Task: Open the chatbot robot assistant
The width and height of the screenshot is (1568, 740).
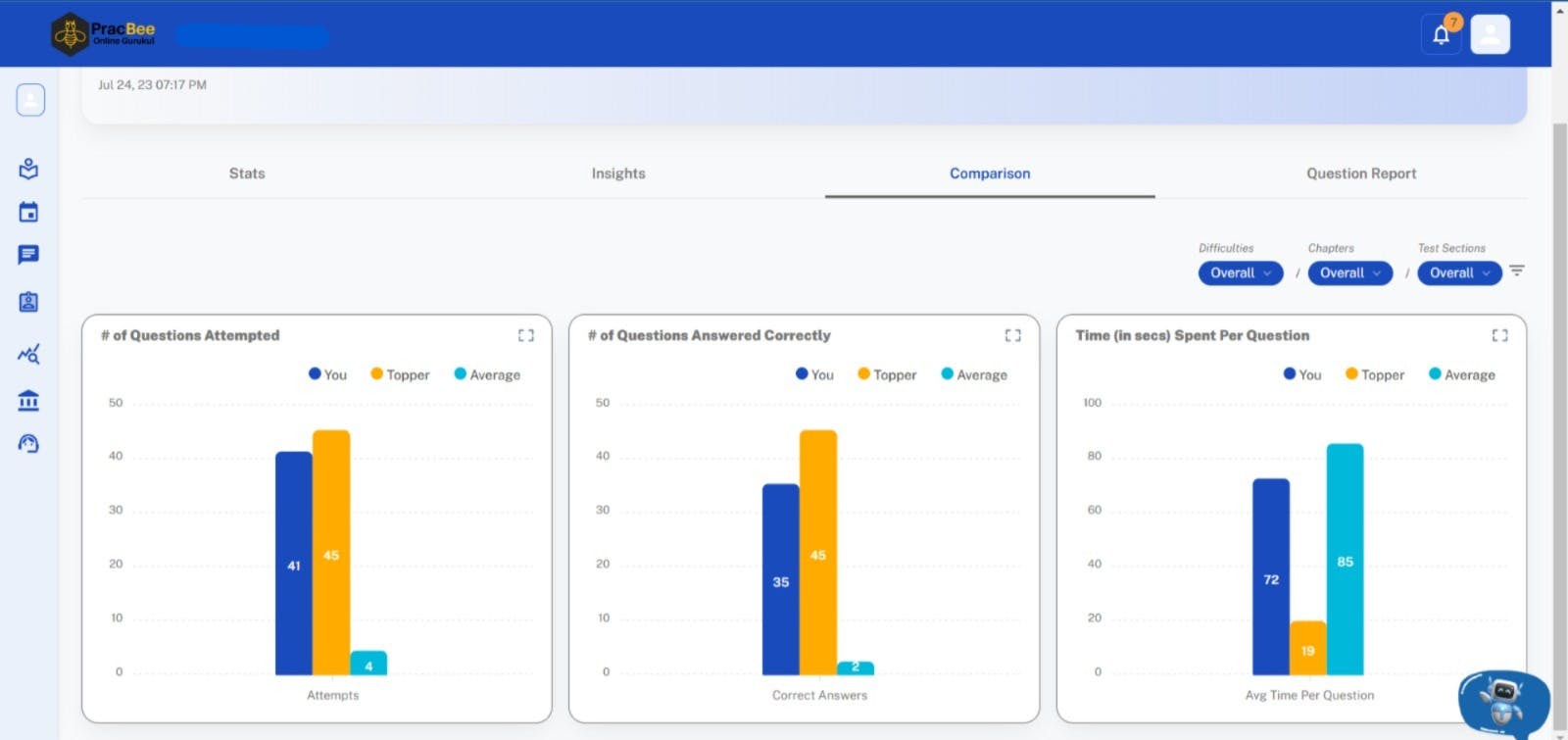Action: [1503, 703]
